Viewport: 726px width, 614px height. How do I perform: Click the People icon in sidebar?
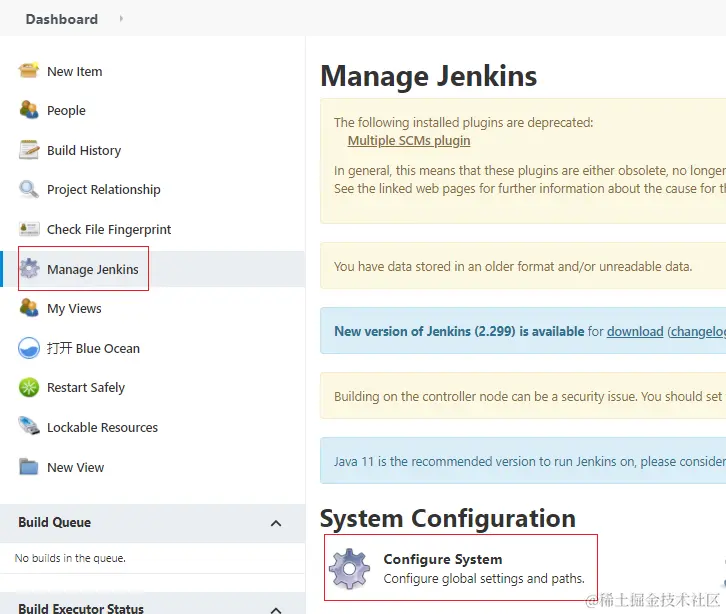[29, 110]
